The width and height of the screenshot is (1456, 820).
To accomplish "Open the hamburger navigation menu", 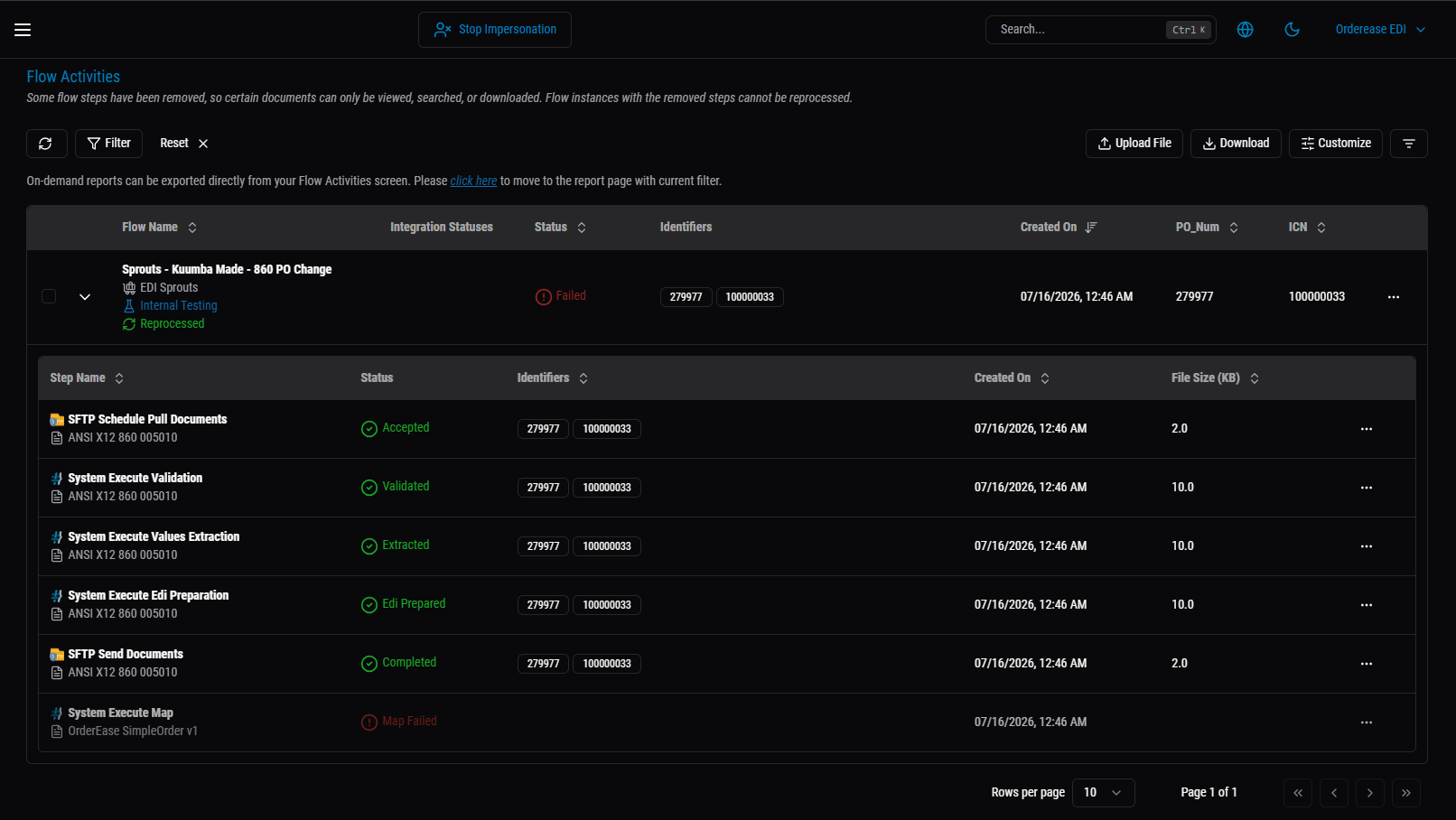I will coord(23,30).
